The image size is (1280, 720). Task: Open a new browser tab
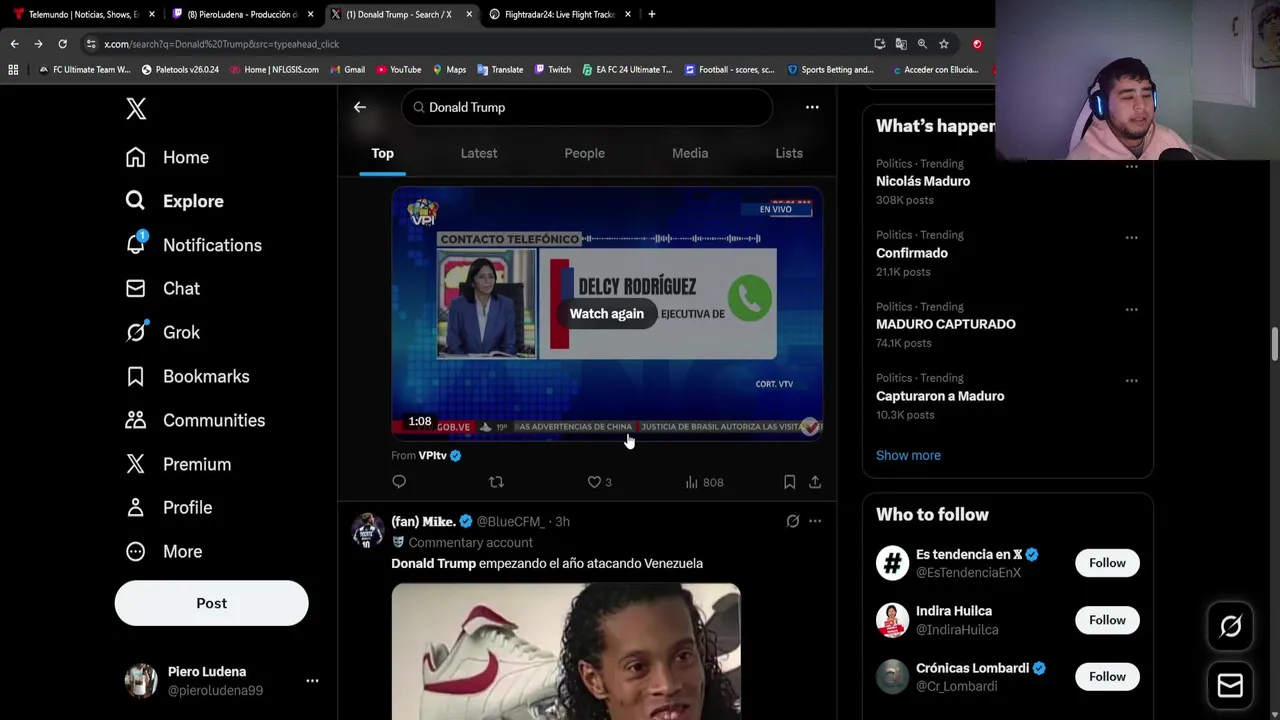coord(652,14)
